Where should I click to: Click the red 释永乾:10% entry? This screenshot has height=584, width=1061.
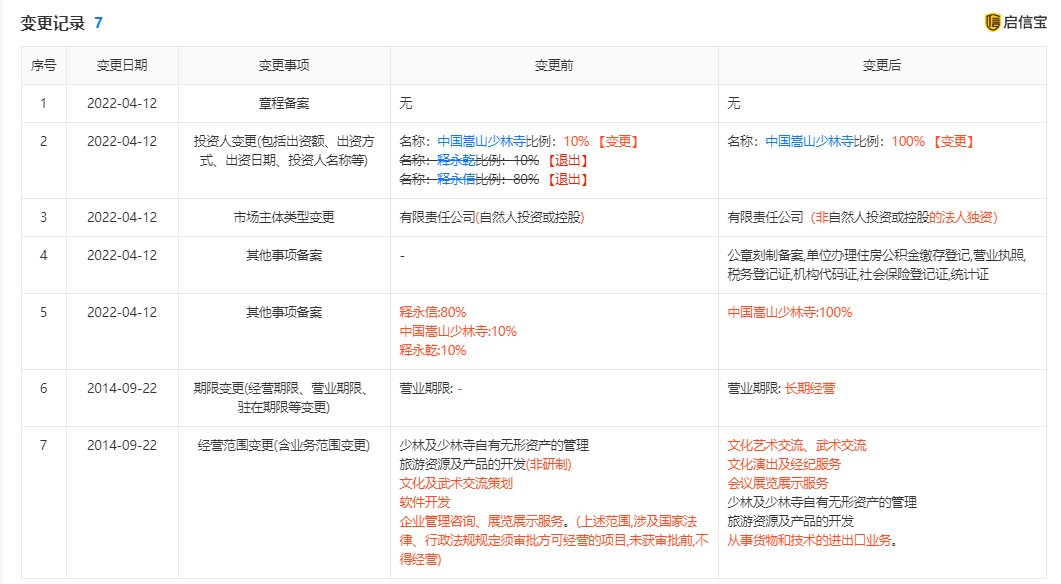433,350
